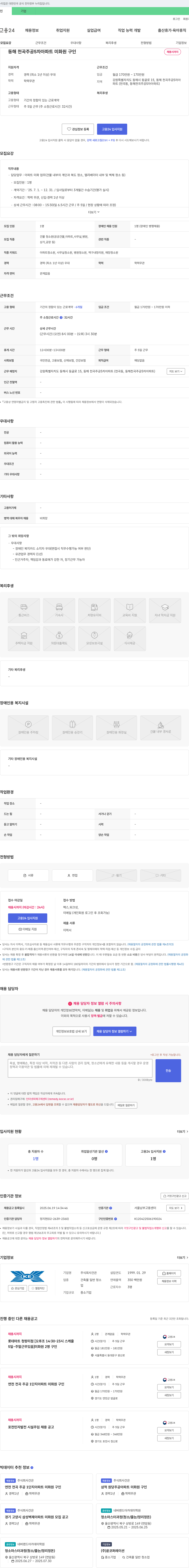Click the 로그인 link at top
This screenshot has width=189, height=1568.
[x=176, y=19]
